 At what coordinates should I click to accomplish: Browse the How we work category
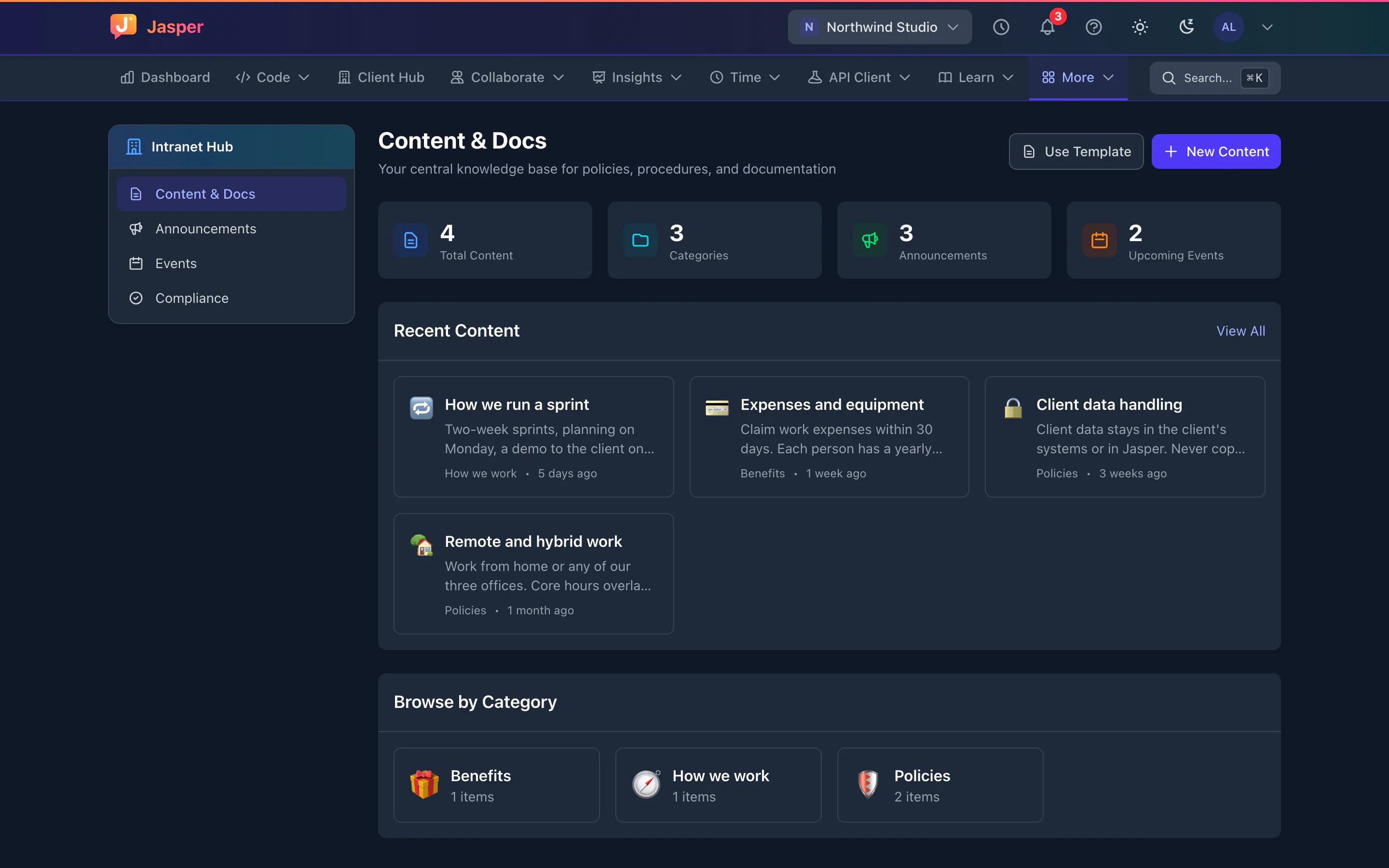(718, 785)
